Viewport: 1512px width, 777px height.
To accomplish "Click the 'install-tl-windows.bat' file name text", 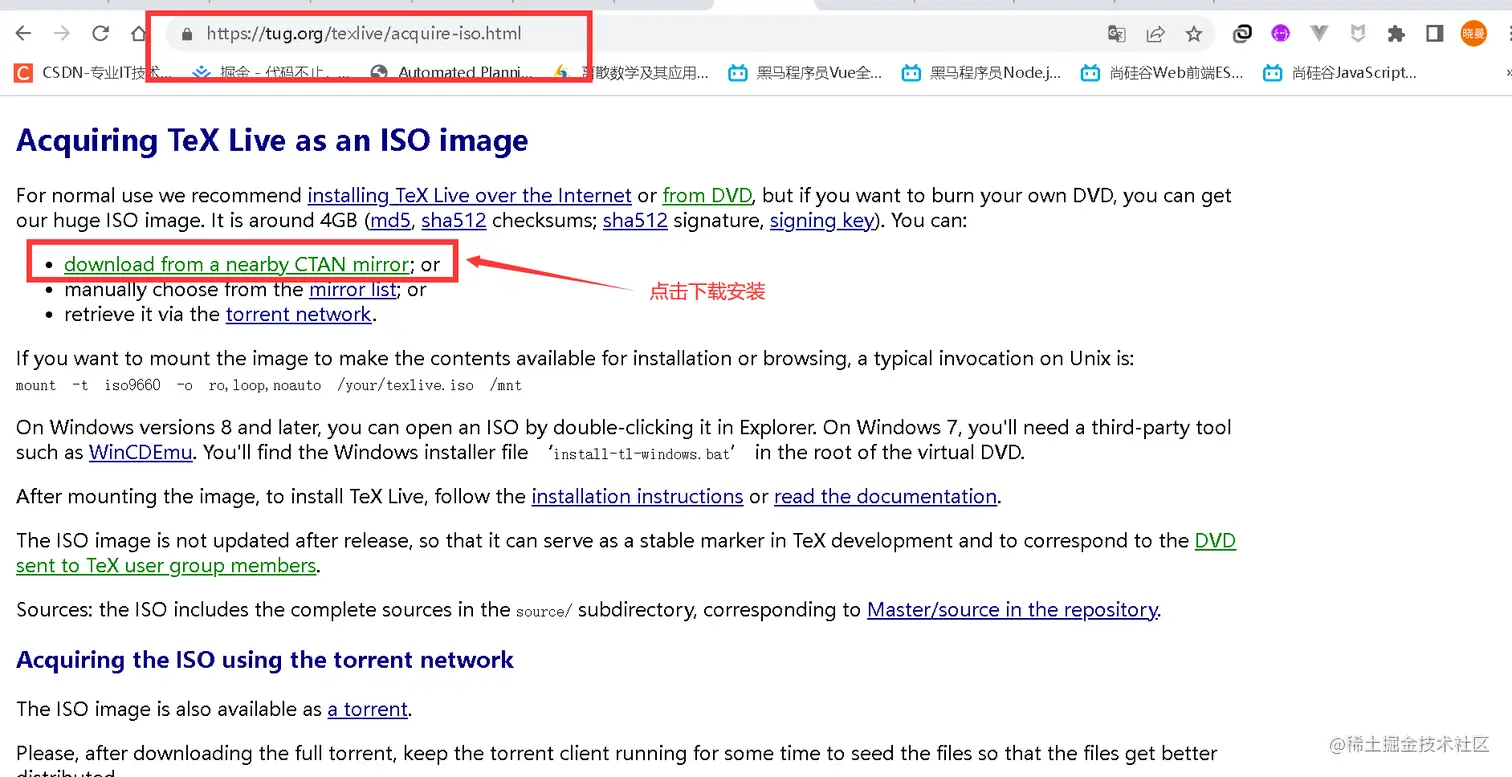I will tap(642, 453).
